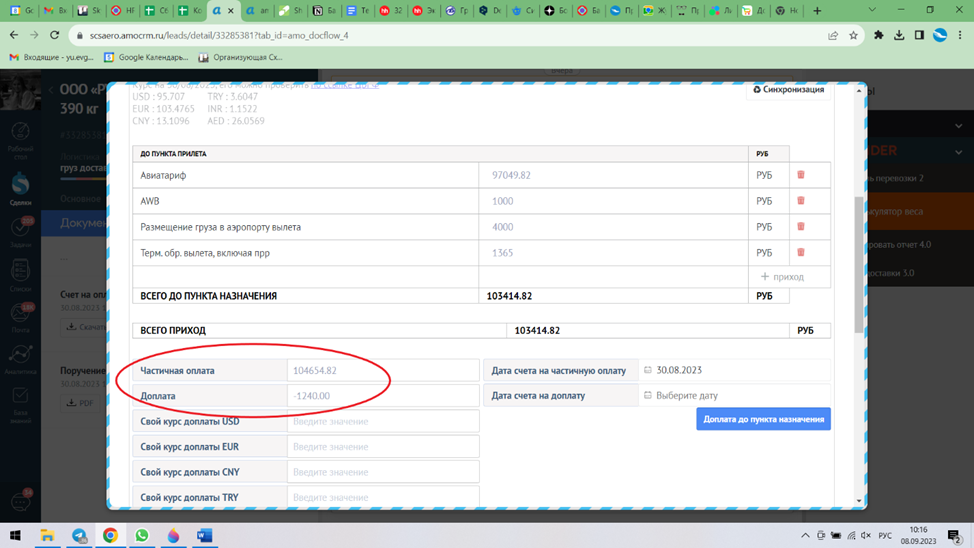Click the Частичная оплата value field
The height and width of the screenshot is (548, 974).
(382, 370)
